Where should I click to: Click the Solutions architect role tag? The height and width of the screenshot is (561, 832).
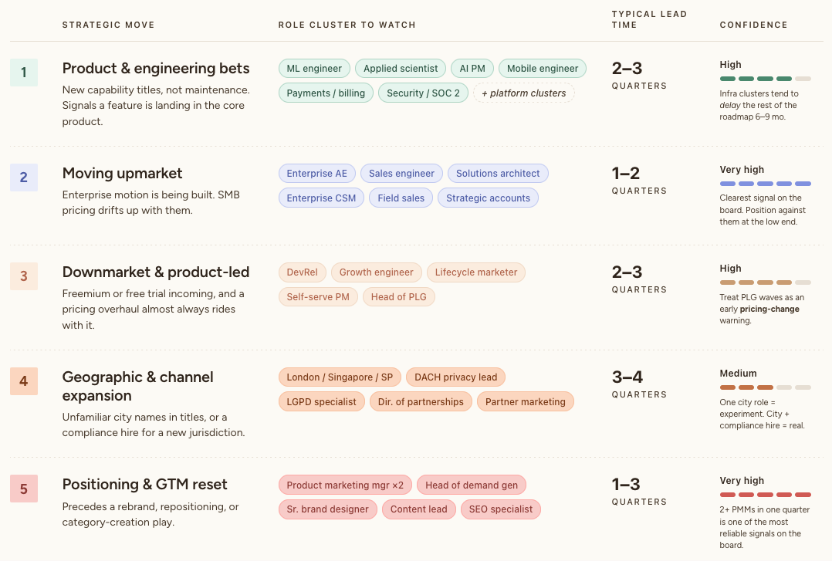(498, 173)
